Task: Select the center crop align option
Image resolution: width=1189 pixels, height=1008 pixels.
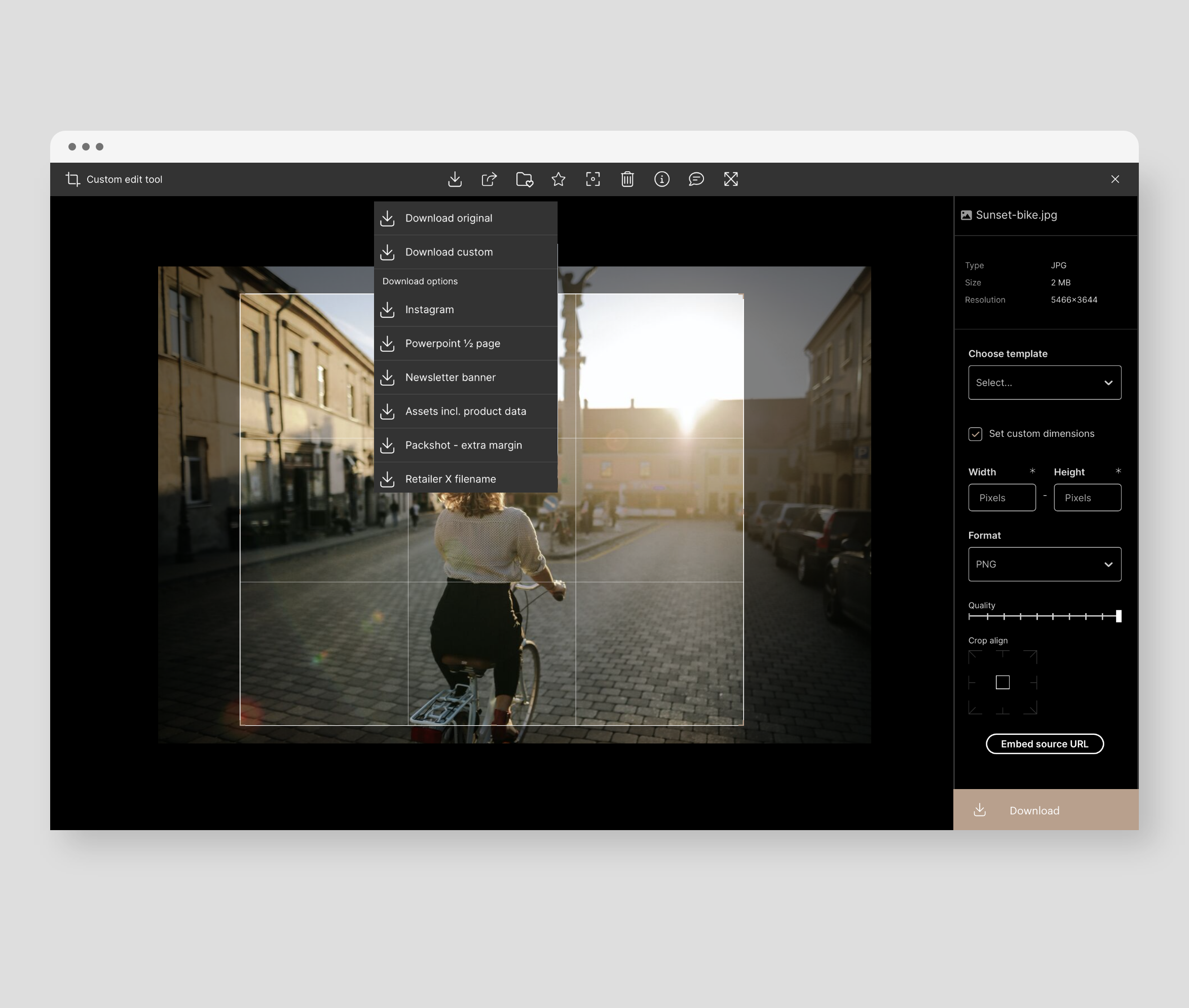Action: (x=1002, y=682)
